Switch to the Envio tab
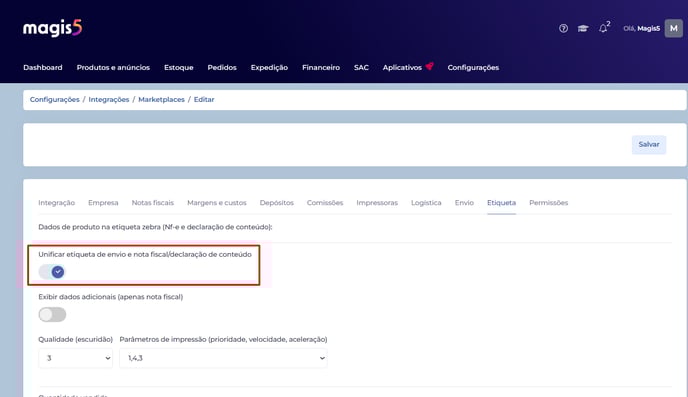The image size is (688, 397). [464, 203]
